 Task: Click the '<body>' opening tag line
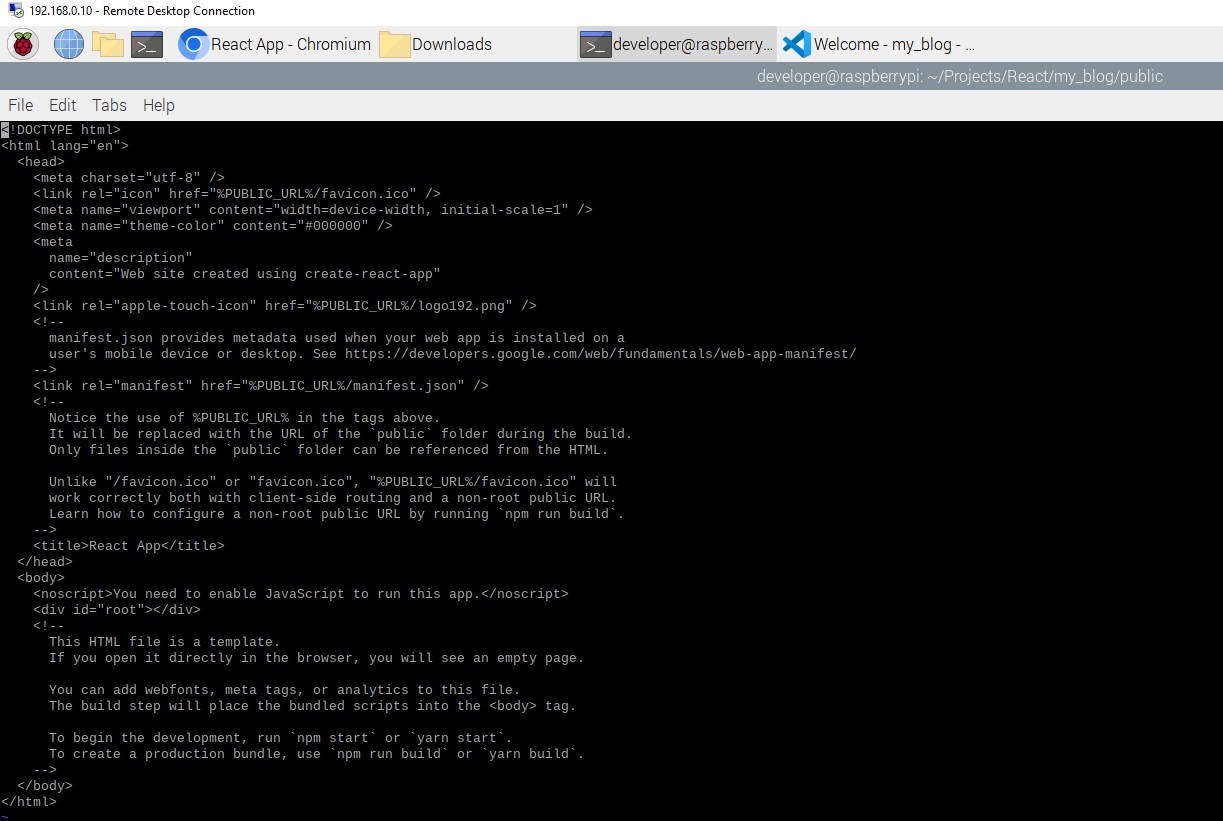tap(41, 578)
